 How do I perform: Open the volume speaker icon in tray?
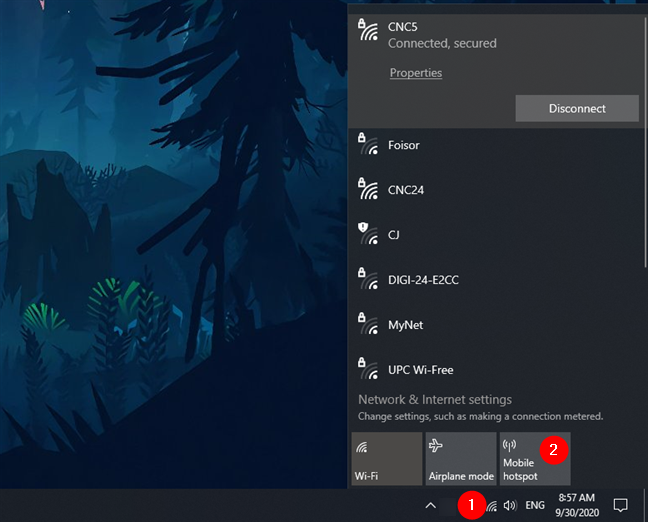coord(510,505)
